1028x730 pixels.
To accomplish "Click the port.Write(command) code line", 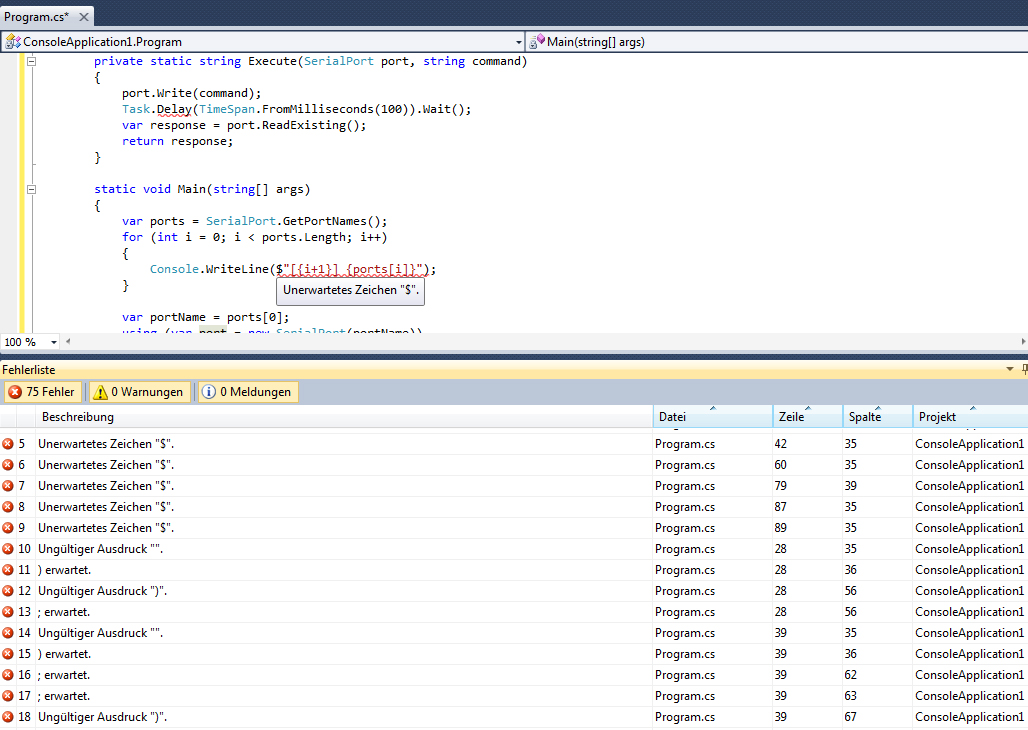I will [191, 93].
